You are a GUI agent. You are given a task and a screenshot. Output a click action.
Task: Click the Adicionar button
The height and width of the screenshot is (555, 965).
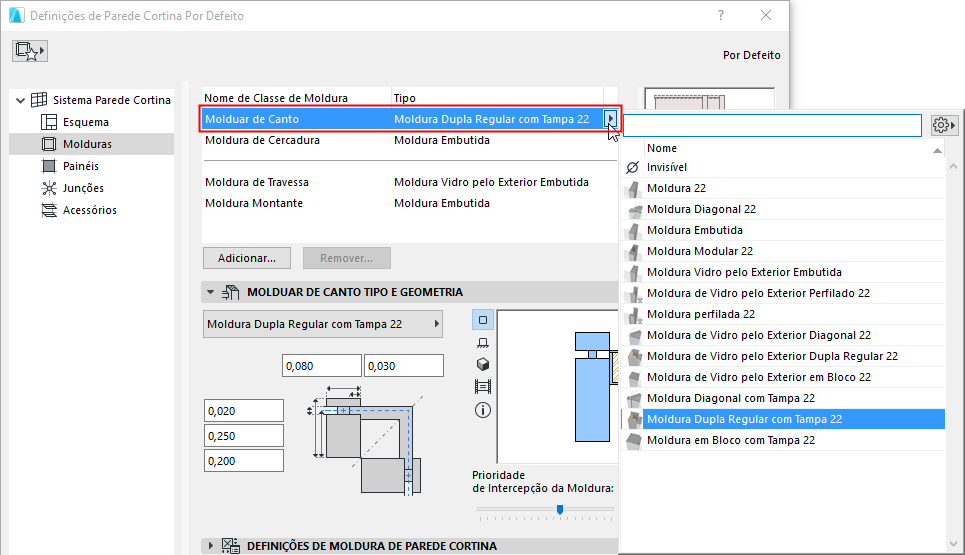[247, 258]
